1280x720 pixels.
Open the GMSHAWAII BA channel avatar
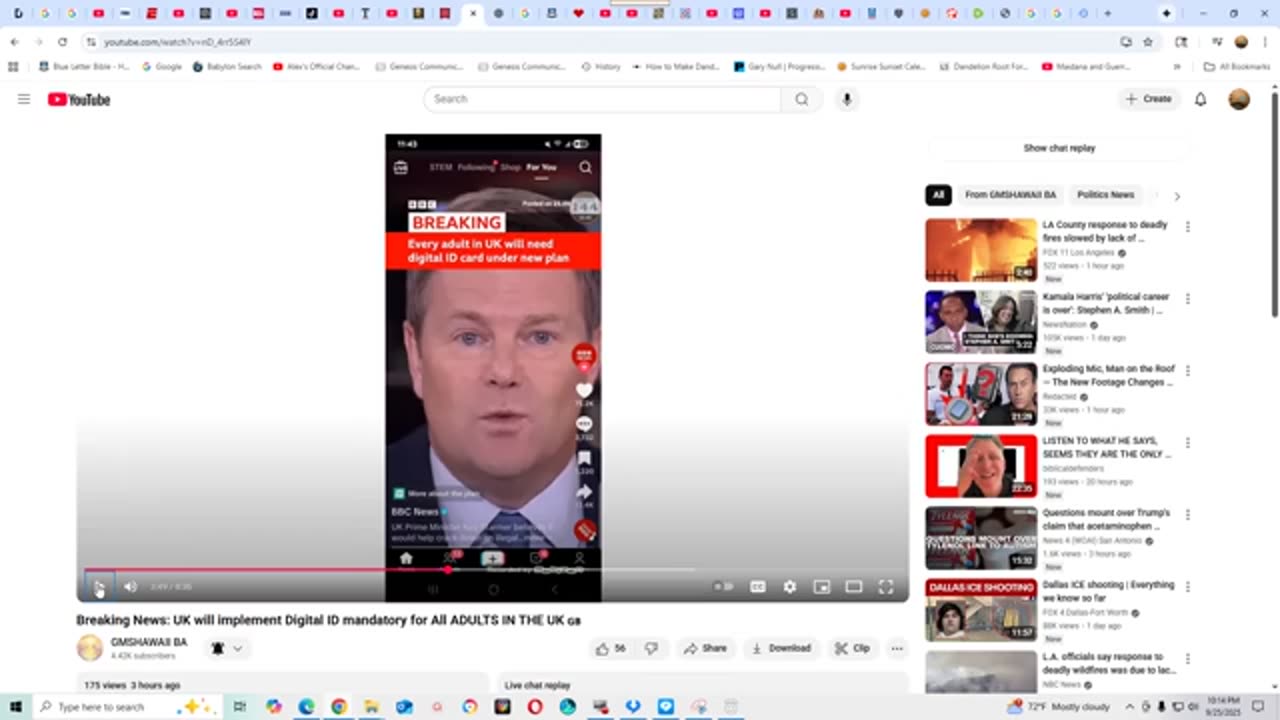[90, 648]
